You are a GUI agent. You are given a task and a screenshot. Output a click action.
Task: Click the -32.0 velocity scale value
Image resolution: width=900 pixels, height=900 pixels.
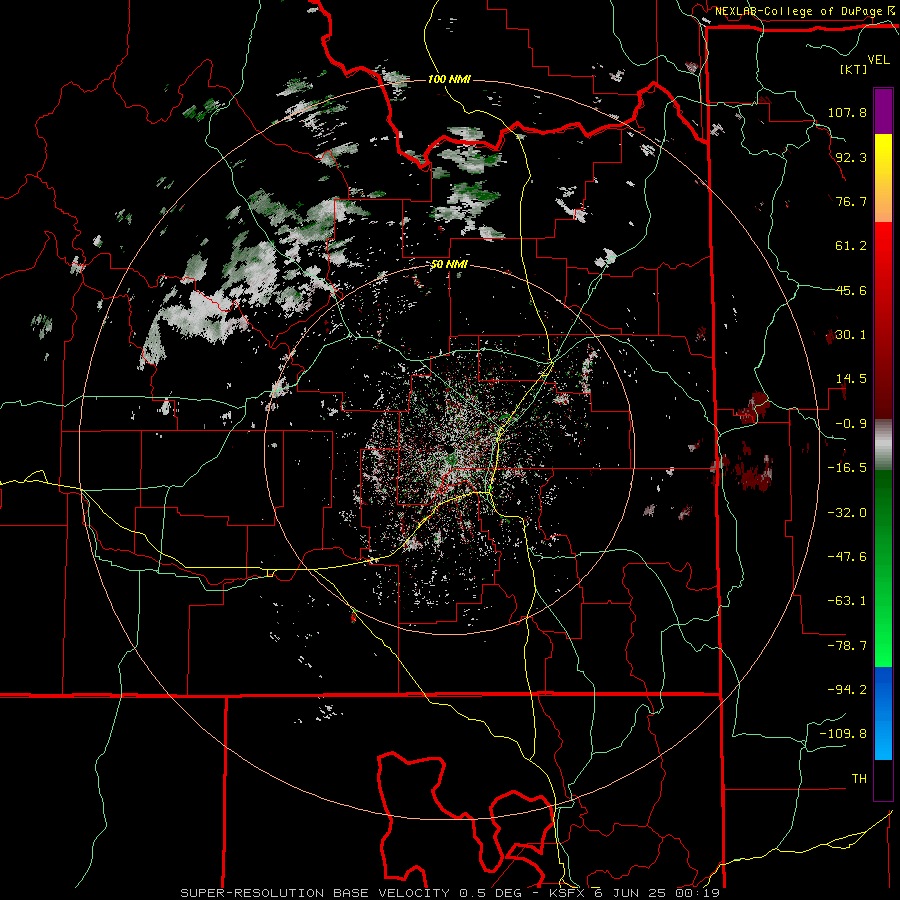(x=847, y=513)
